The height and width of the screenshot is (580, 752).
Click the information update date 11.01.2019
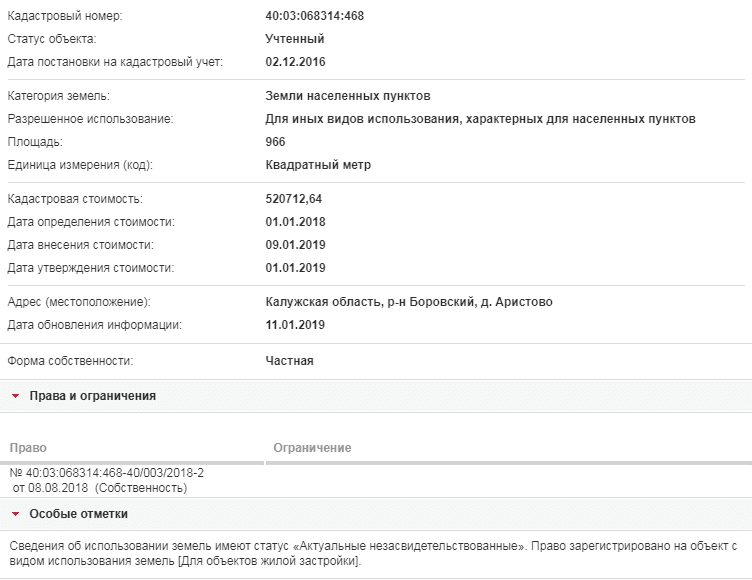tap(295, 325)
